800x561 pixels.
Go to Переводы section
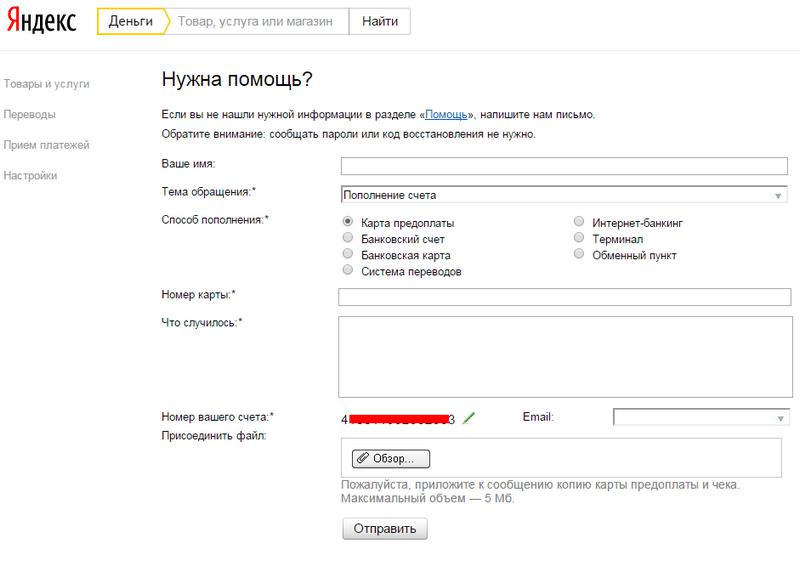(x=30, y=114)
